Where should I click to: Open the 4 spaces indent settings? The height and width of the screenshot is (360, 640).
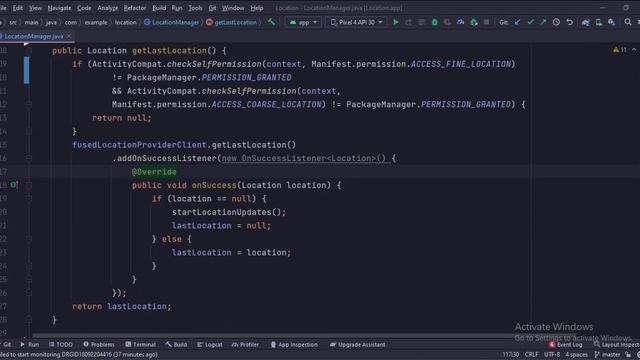pyautogui.click(x=576, y=355)
